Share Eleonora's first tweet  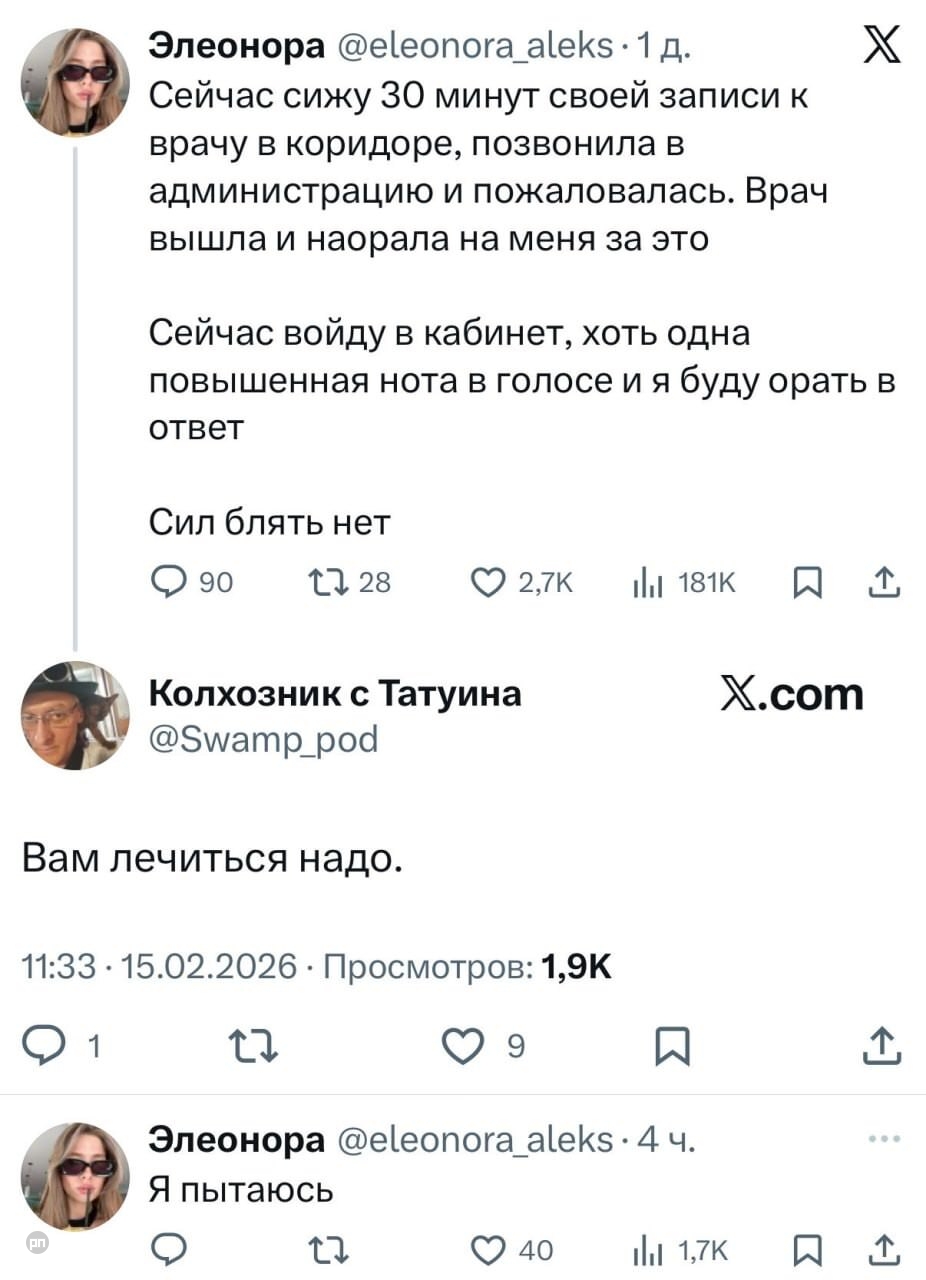(x=884, y=582)
